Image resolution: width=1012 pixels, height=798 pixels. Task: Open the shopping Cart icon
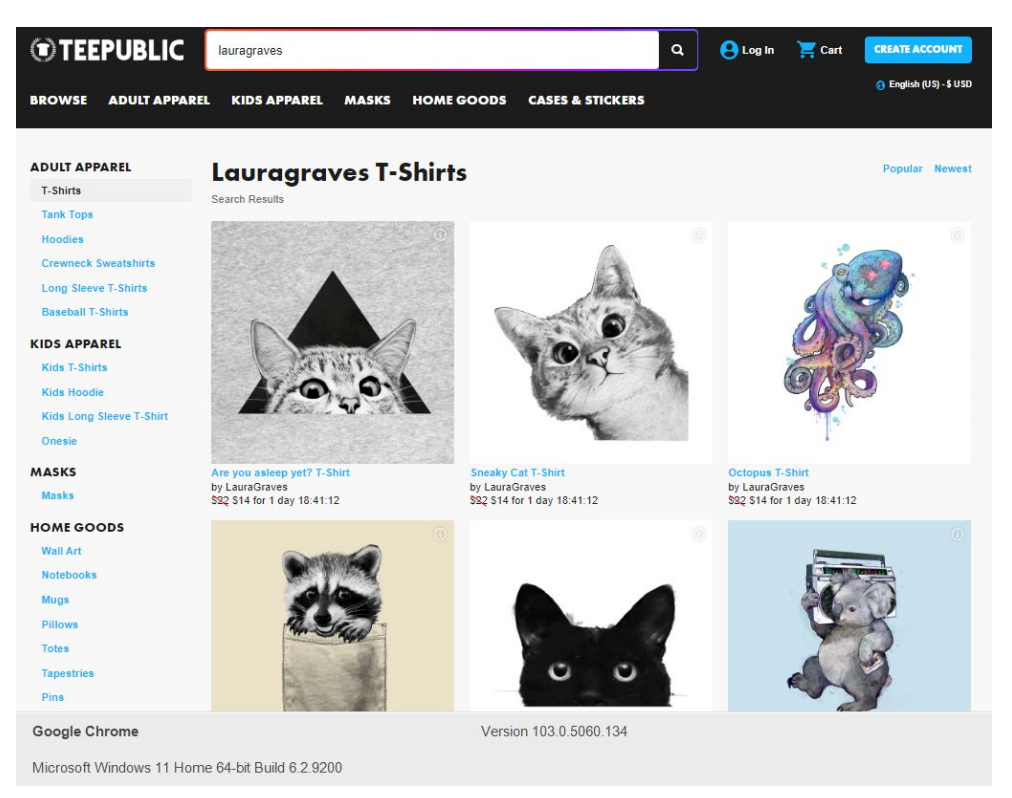click(x=806, y=50)
